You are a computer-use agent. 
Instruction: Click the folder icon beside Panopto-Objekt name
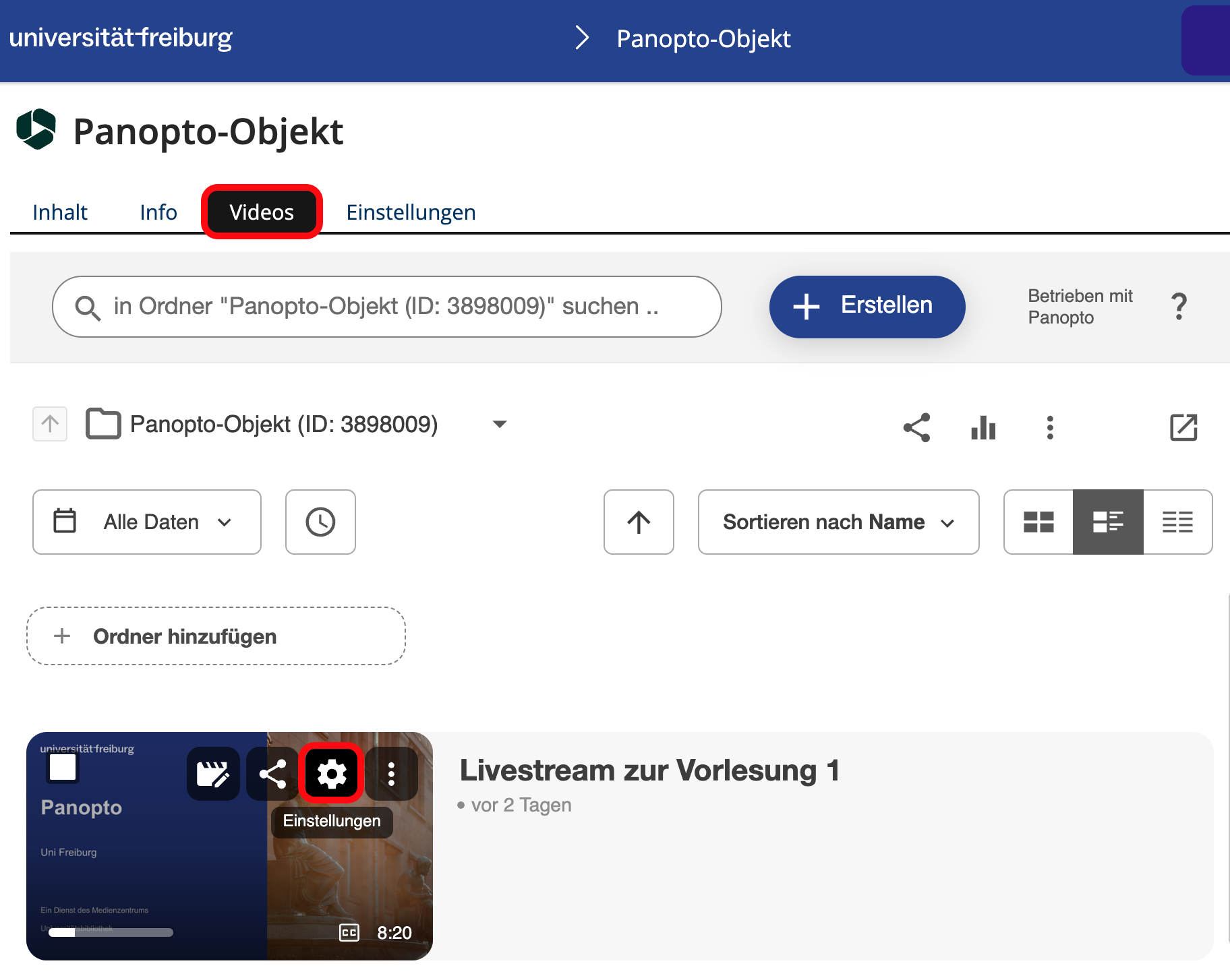point(103,424)
